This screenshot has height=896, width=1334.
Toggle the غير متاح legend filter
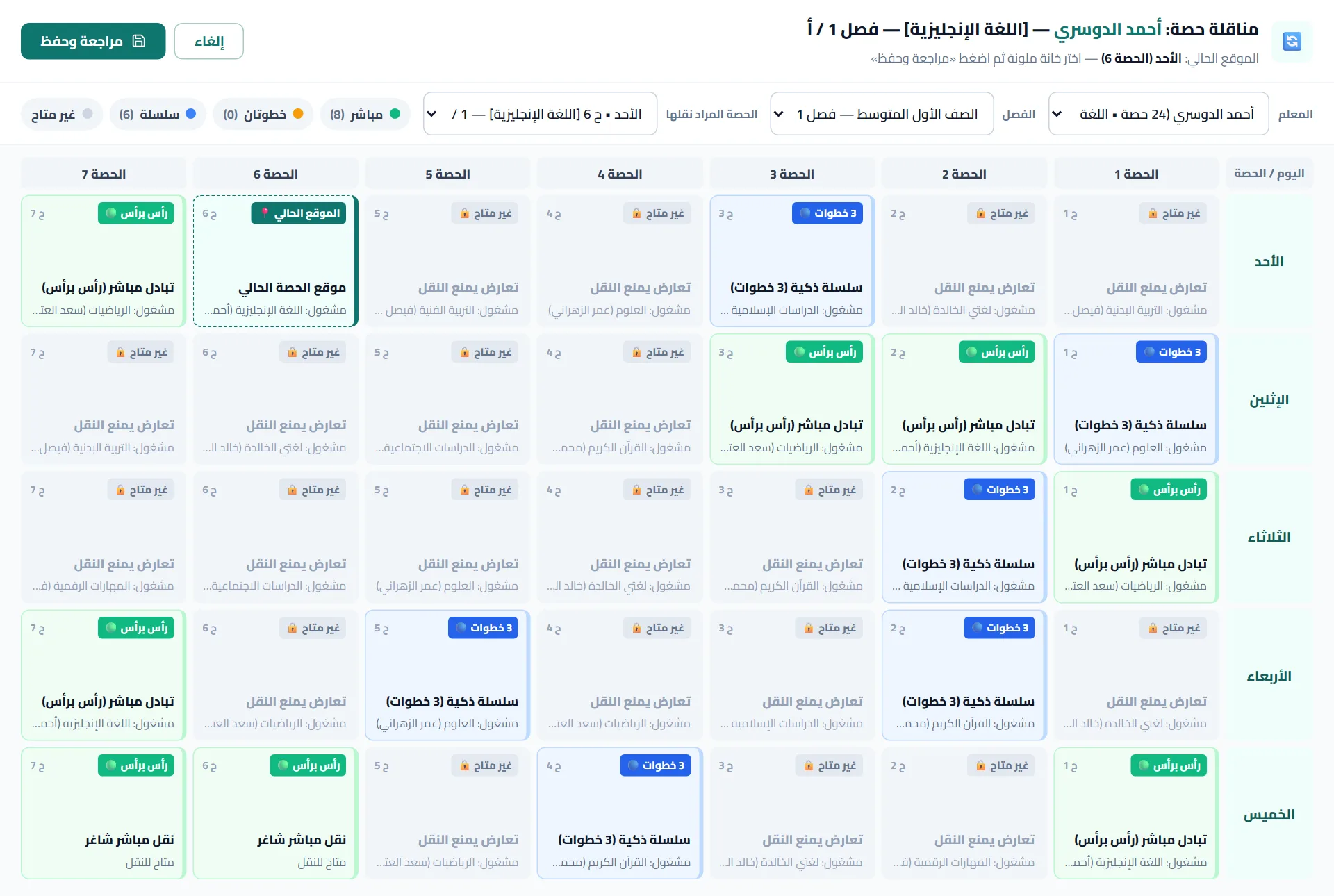click(x=62, y=114)
